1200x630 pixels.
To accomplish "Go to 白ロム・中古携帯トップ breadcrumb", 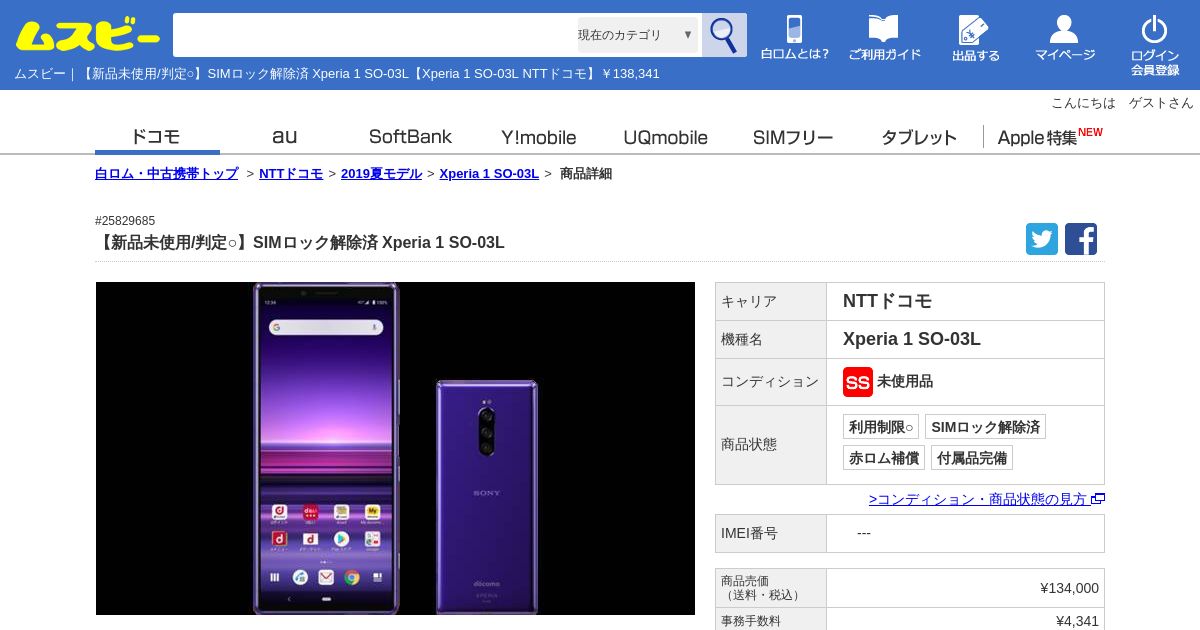I will coord(167,174).
